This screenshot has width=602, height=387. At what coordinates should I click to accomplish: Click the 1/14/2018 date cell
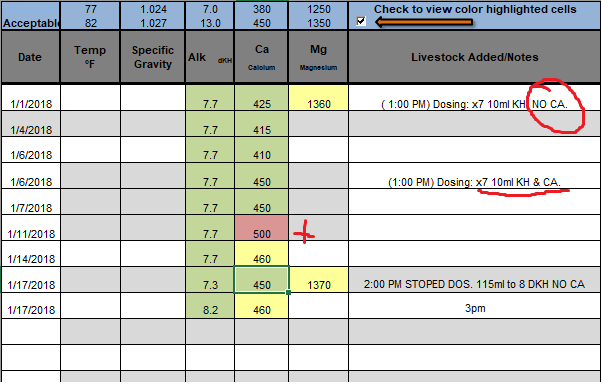(31, 254)
